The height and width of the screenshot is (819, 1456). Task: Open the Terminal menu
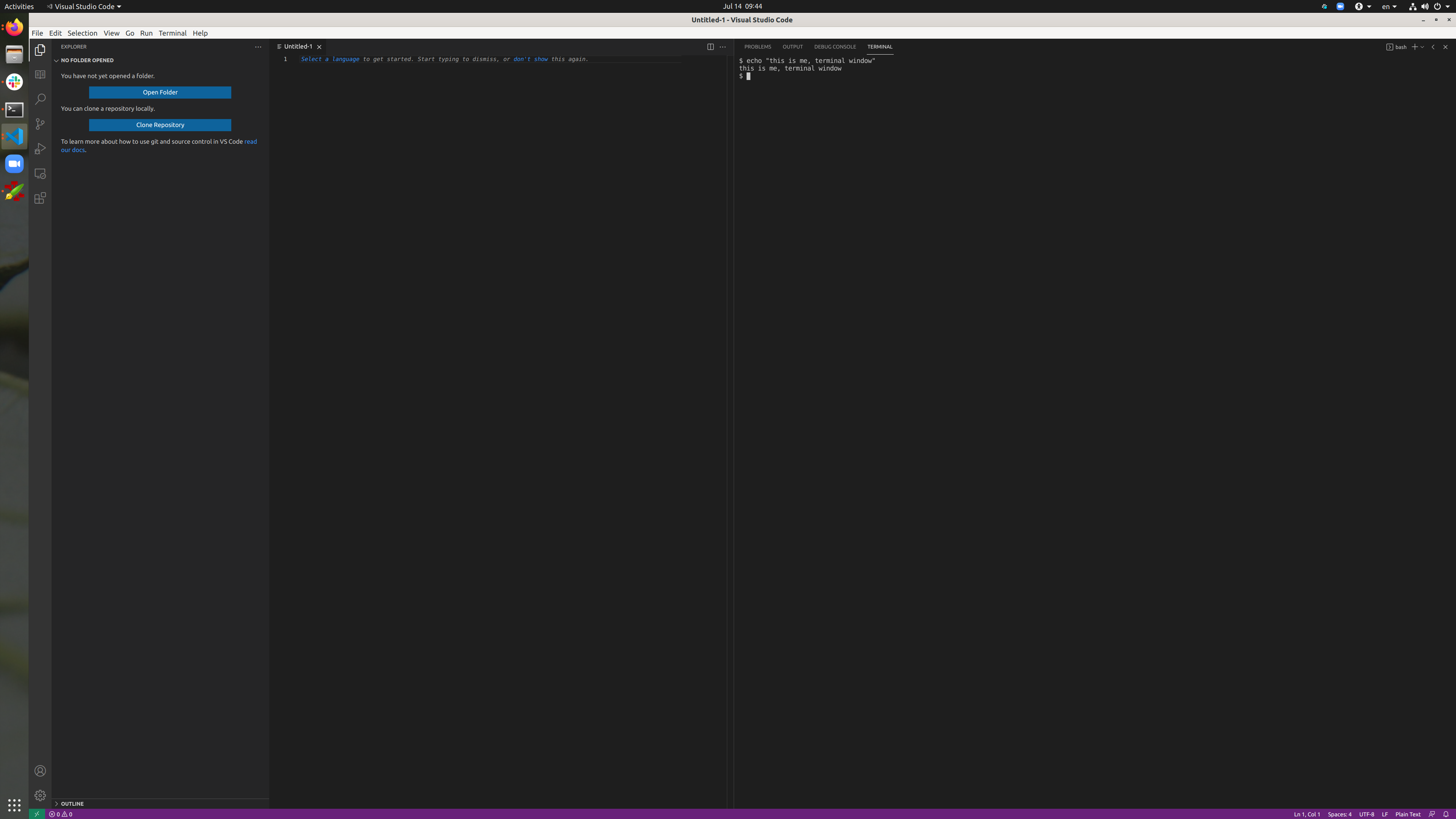click(x=173, y=33)
